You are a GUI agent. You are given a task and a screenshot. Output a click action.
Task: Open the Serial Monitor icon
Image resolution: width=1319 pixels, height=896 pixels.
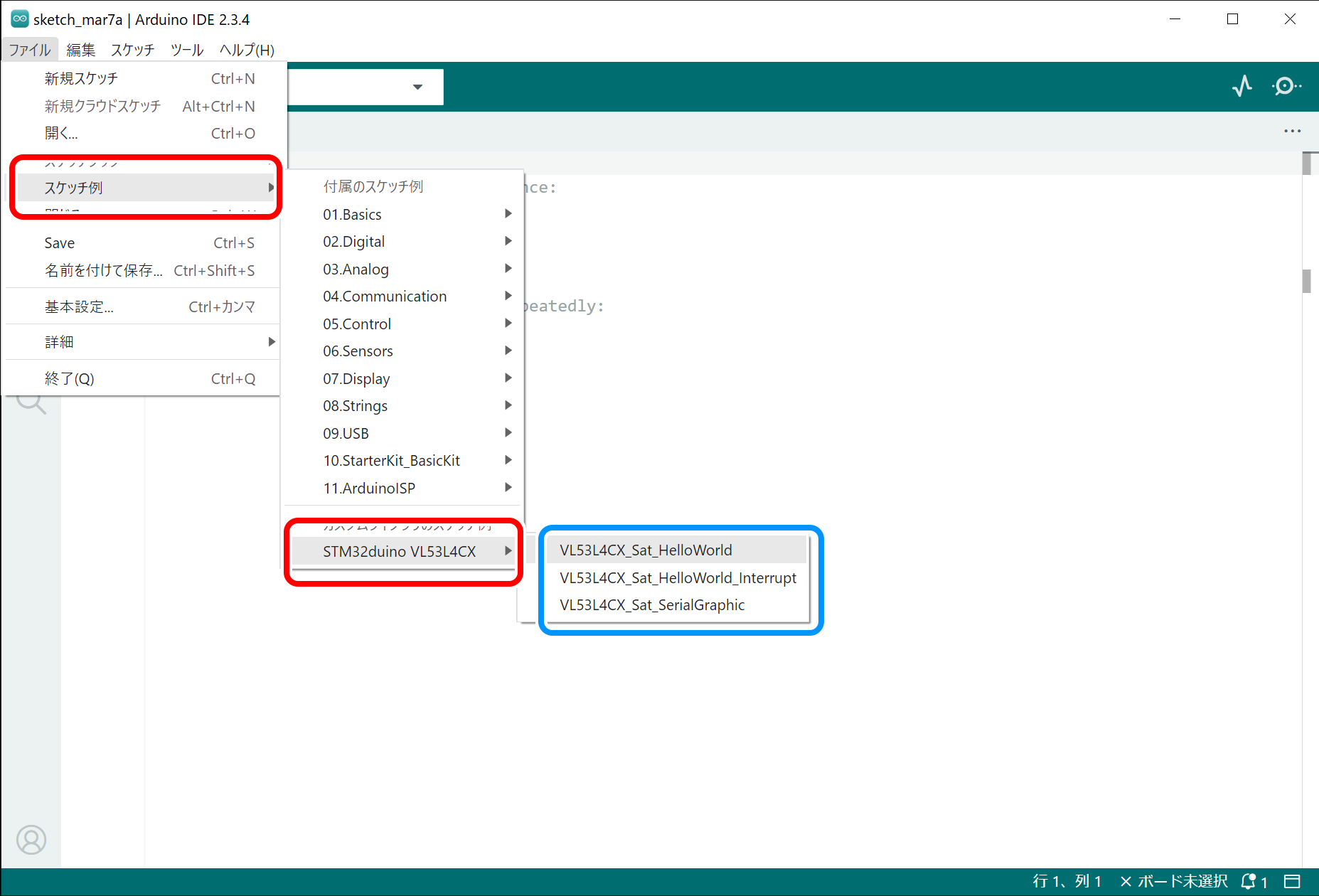pos(1286,86)
